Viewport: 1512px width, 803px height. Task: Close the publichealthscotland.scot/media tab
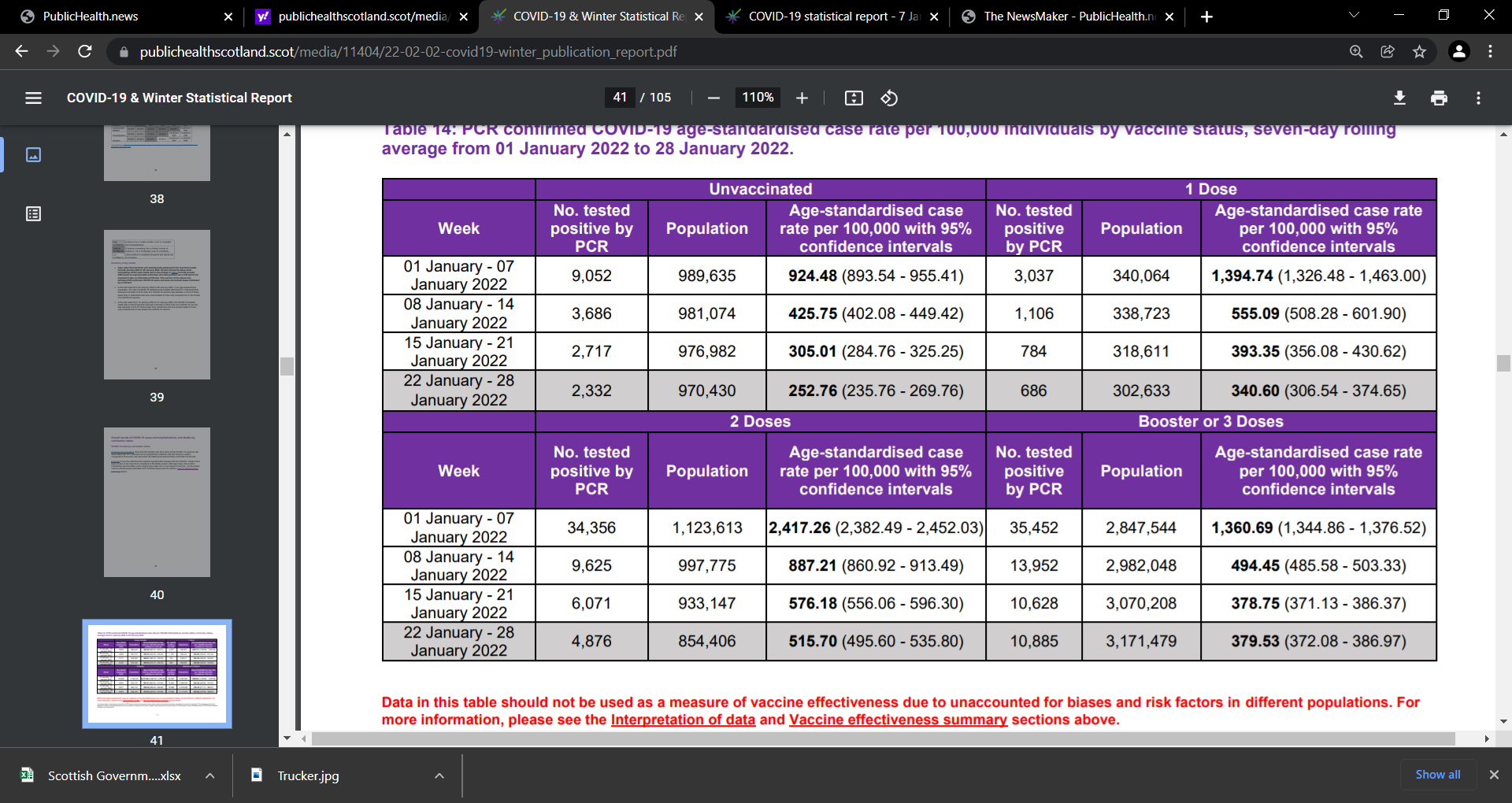click(463, 17)
